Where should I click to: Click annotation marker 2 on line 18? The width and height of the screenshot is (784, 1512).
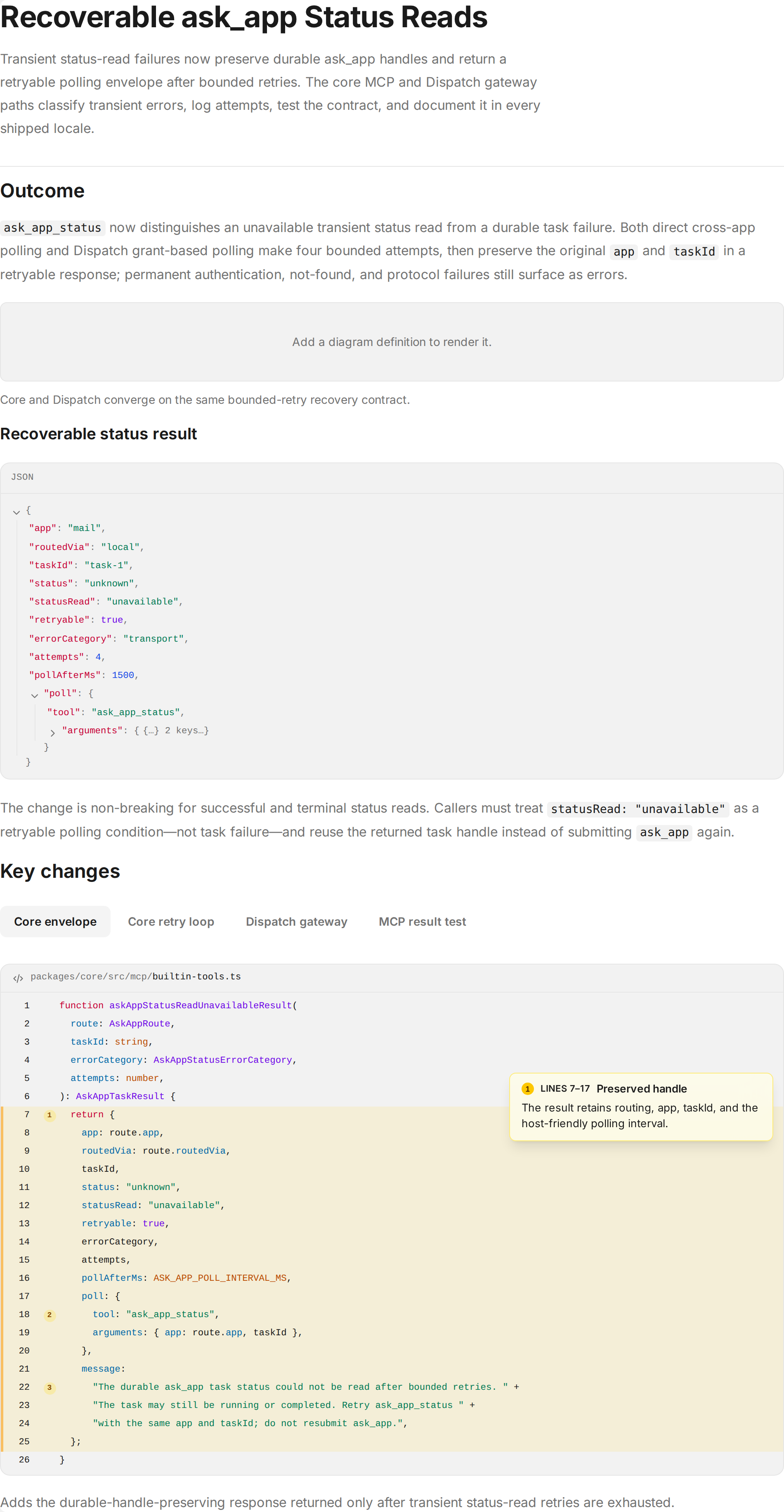(x=49, y=1314)
